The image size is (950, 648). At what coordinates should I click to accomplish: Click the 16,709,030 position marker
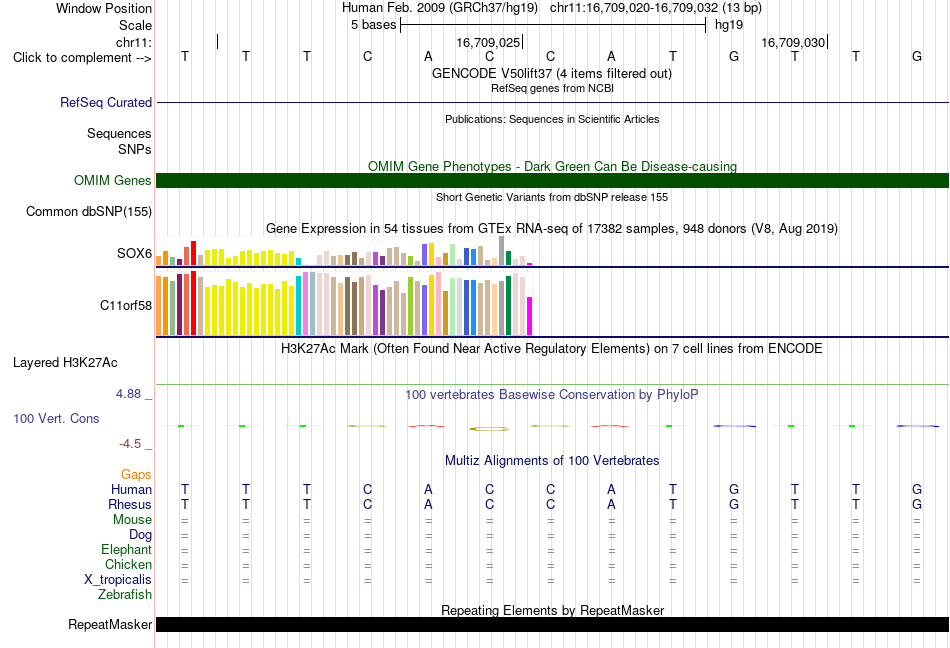pos(793,42)
